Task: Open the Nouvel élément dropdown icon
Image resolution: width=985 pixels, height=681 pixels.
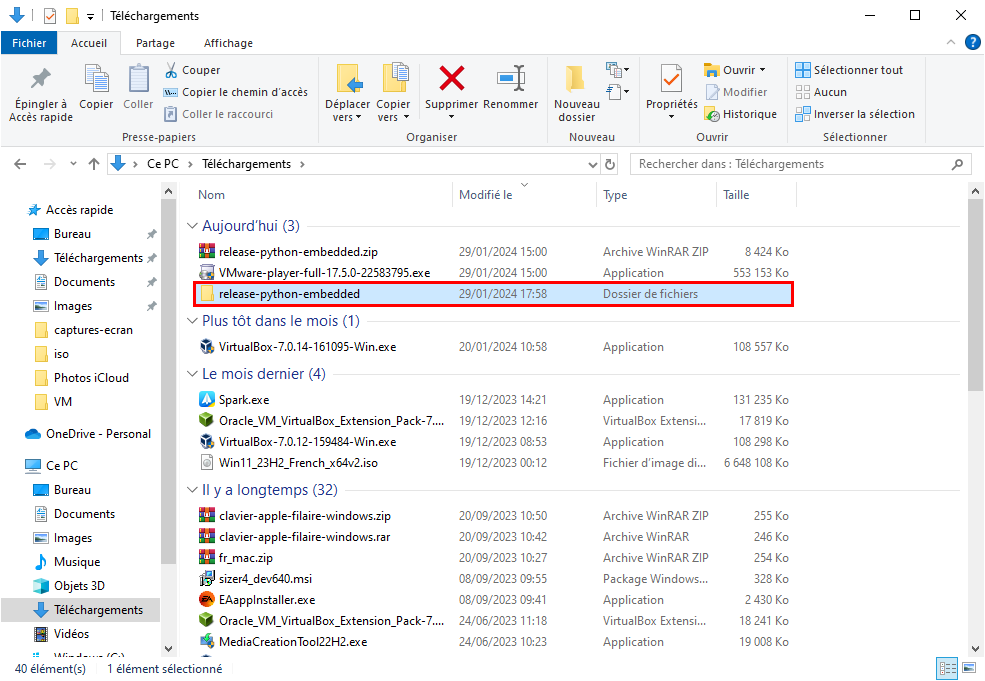Action: point(617,69)
